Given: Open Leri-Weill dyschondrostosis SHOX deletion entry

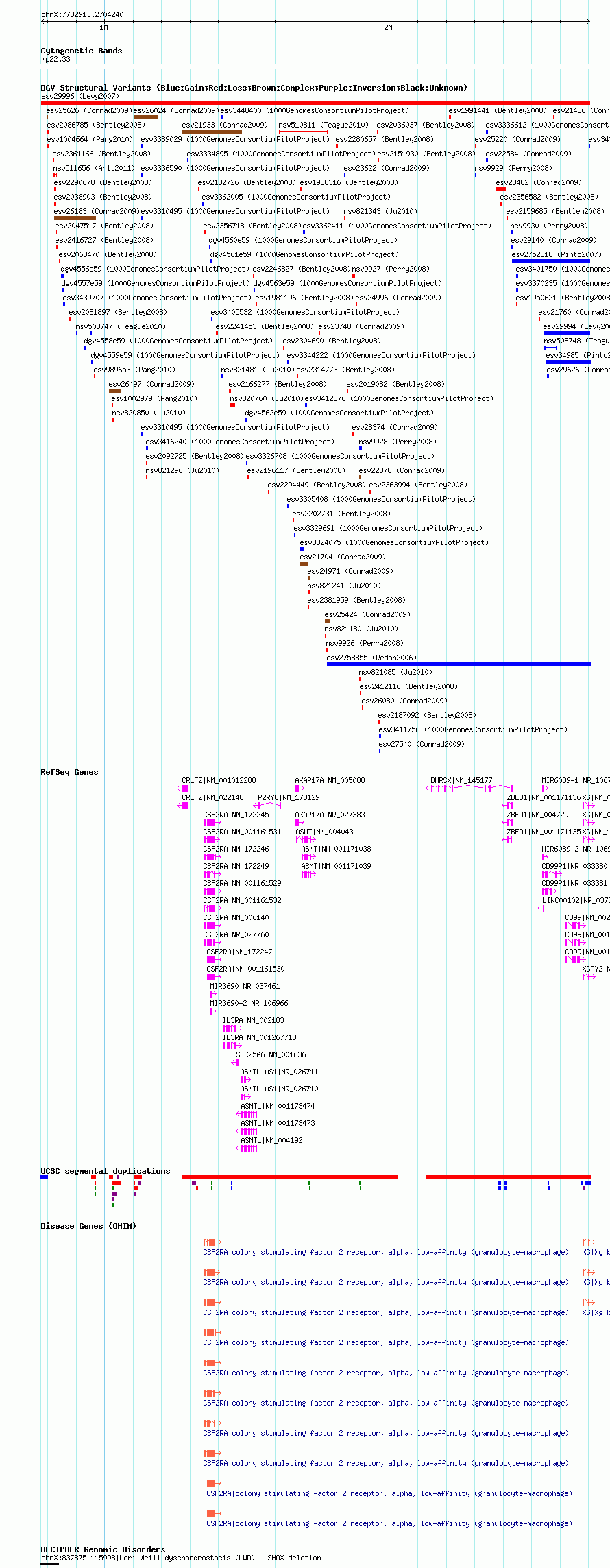Looking at the screenshot, I should tap(181, 1558).
